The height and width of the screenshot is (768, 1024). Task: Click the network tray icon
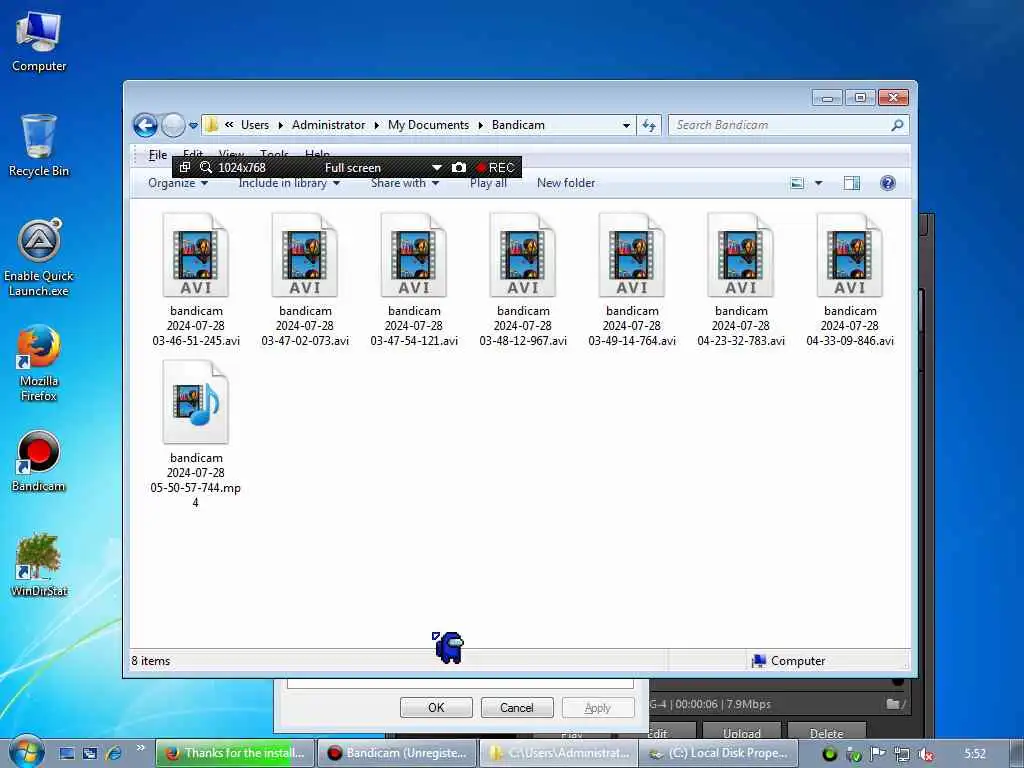pyautogui.click(x=902, y=754)
